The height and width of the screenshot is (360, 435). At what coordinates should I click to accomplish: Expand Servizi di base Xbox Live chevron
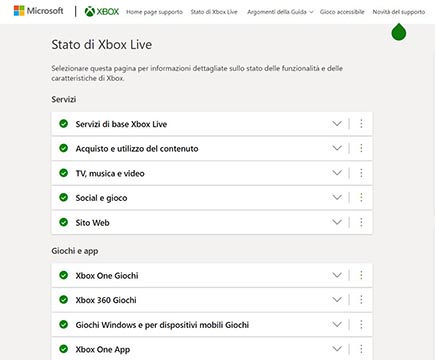[337, 124]
